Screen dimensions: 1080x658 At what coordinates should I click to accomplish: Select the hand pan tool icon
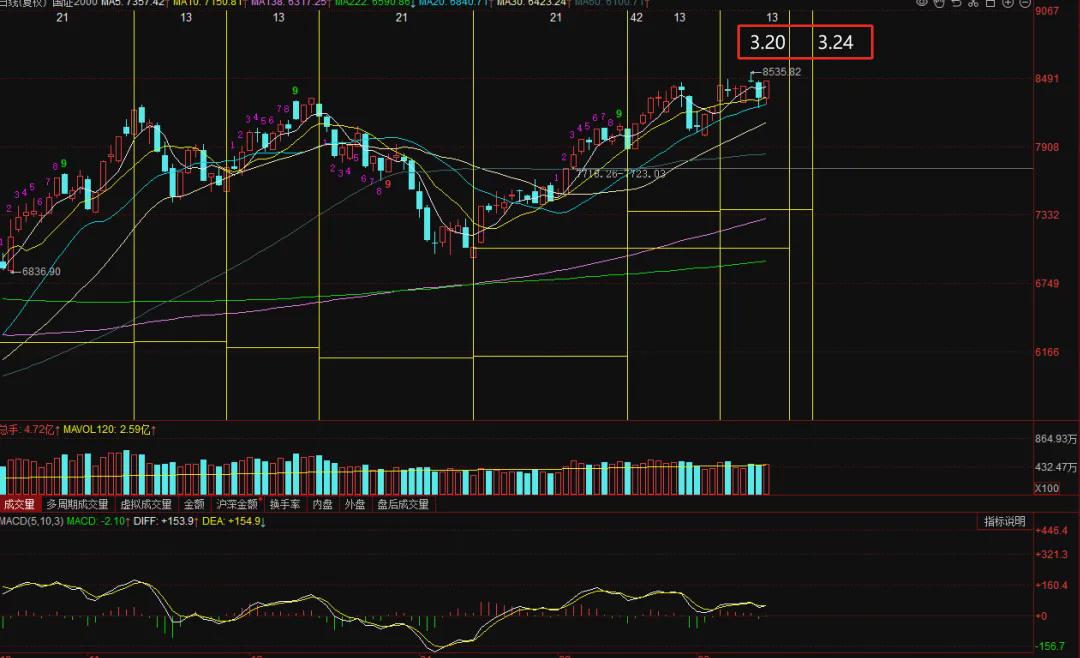point(939,3)
